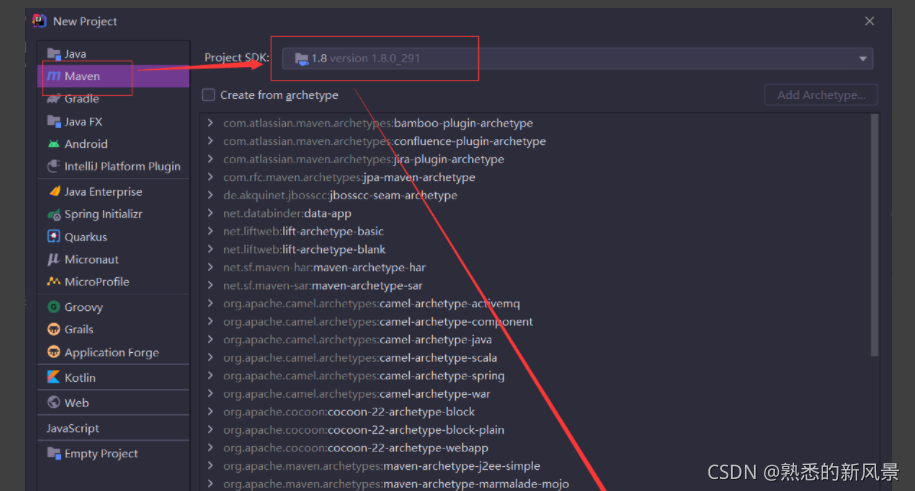
Task: Click the Quarkus icon
Action: pyautogui.click(x=54, y=236)
